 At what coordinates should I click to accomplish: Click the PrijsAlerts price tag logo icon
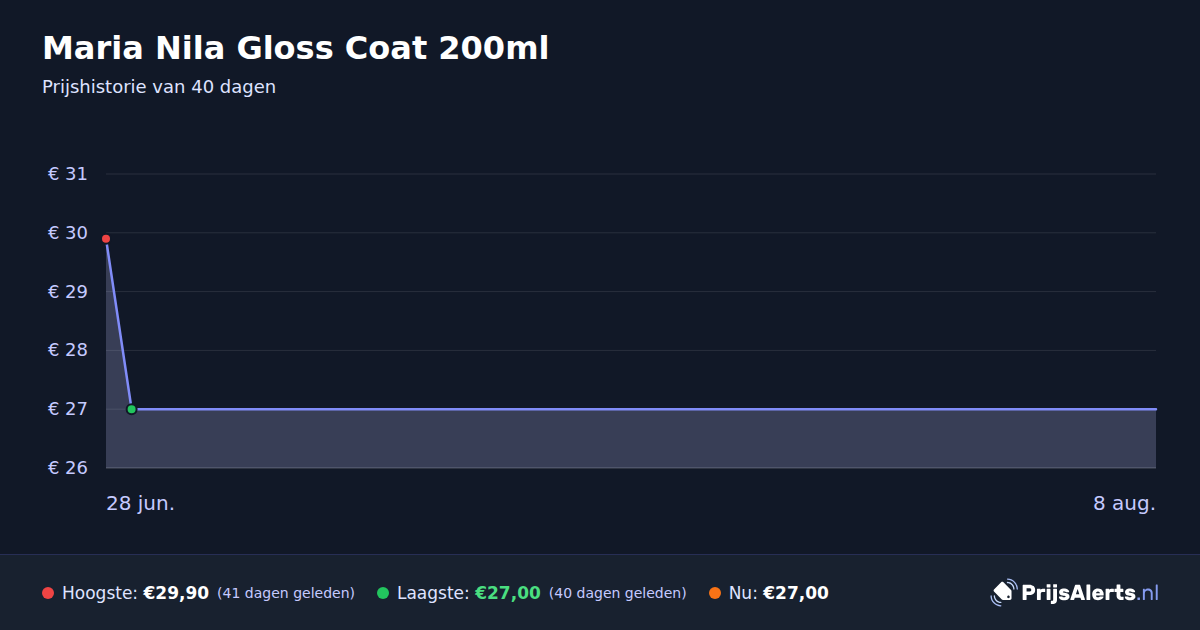pyautogui.click(x=1003, y=593)
